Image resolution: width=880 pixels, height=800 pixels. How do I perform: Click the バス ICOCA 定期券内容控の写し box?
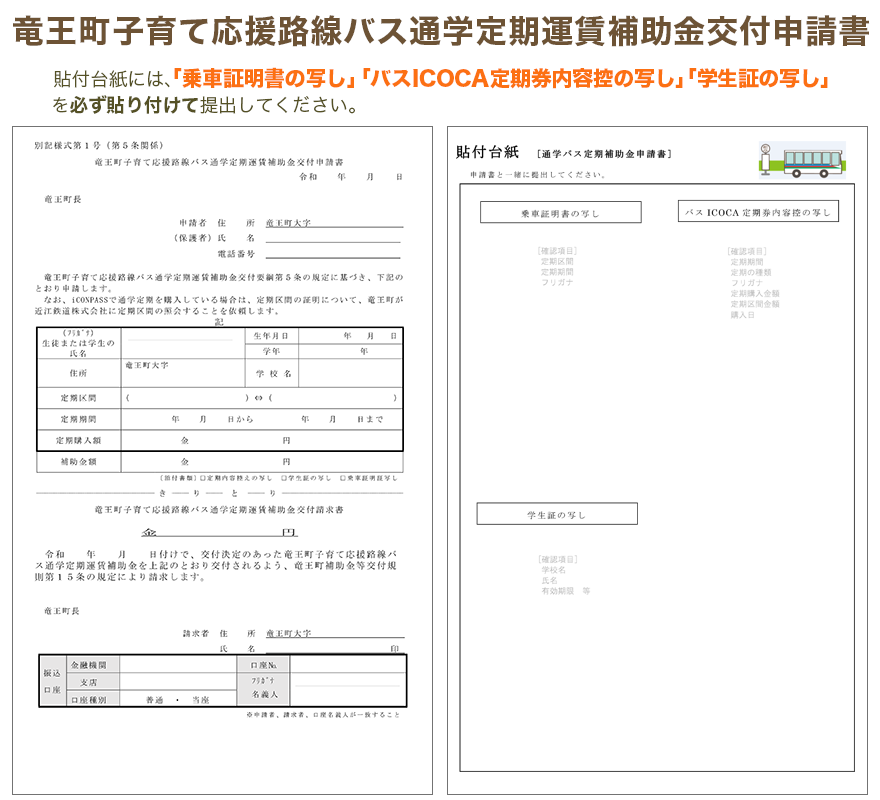click(x=758, y=212)
